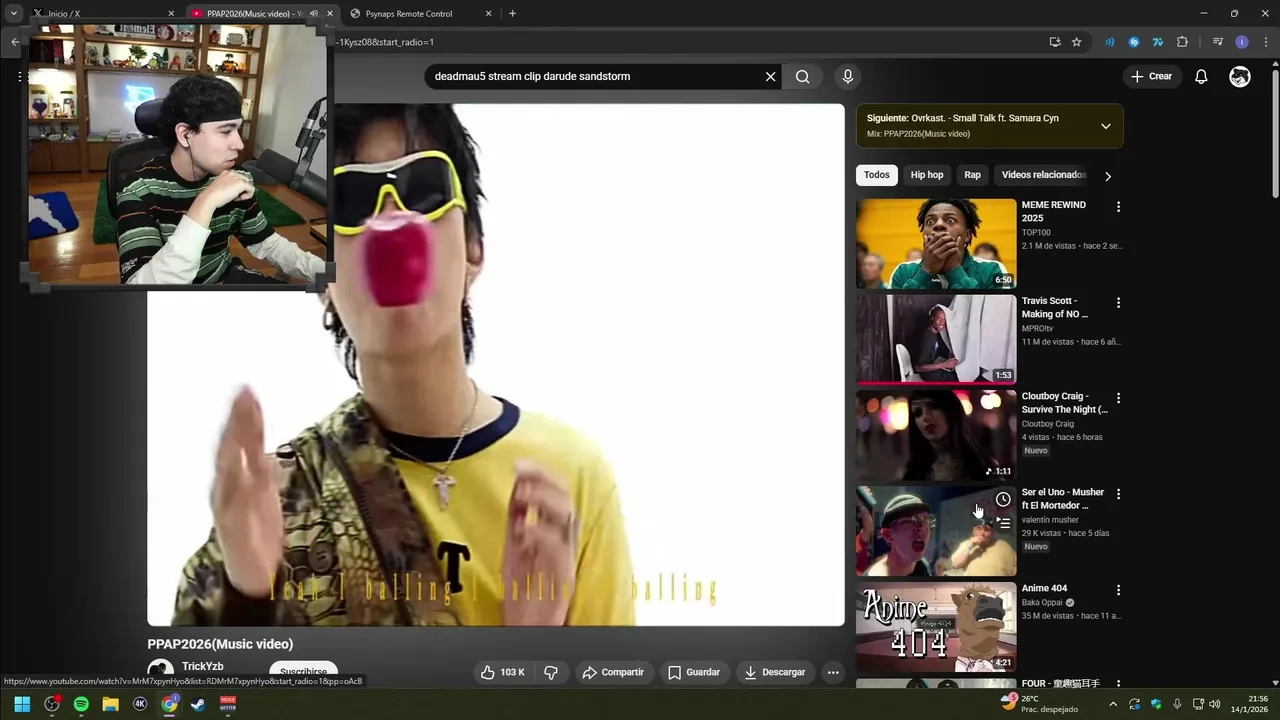Open the Shazam extension icon
Screen dimensions: 1280x720
[1134, 42]
